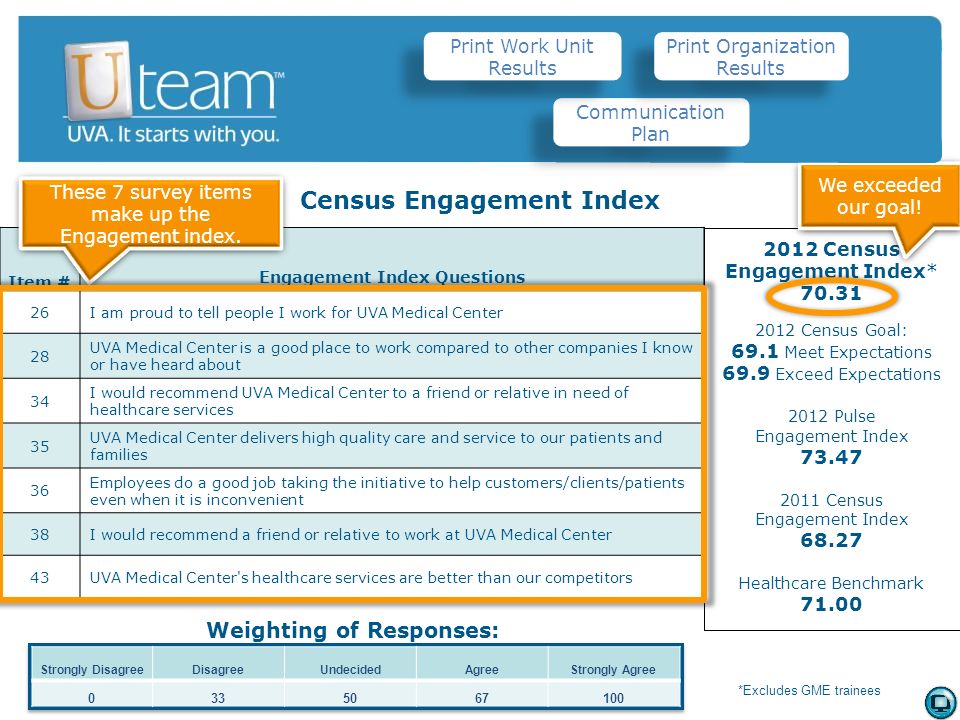Click the Healthcare Benchmark label
The image size is (960, 720).
831,583
